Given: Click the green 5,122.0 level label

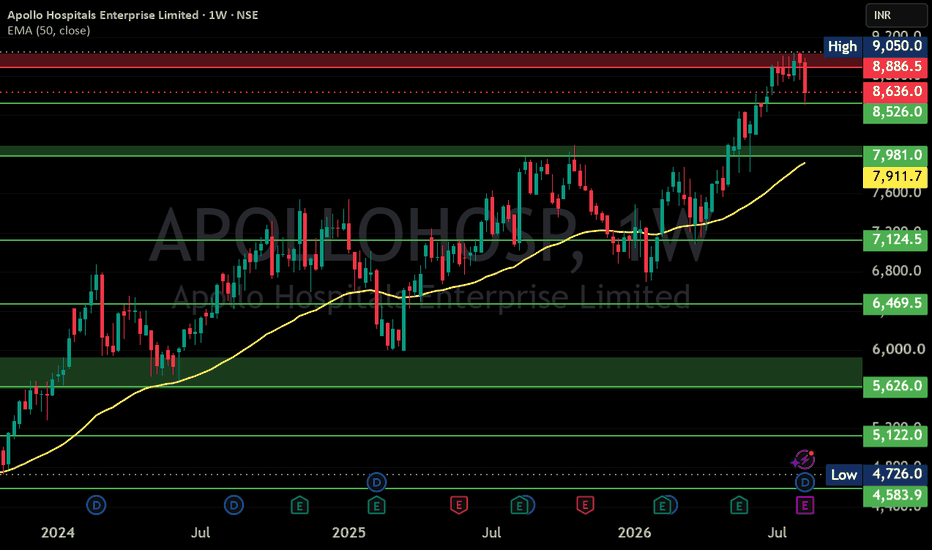Looking at the screenshot, I should (896, 435).
